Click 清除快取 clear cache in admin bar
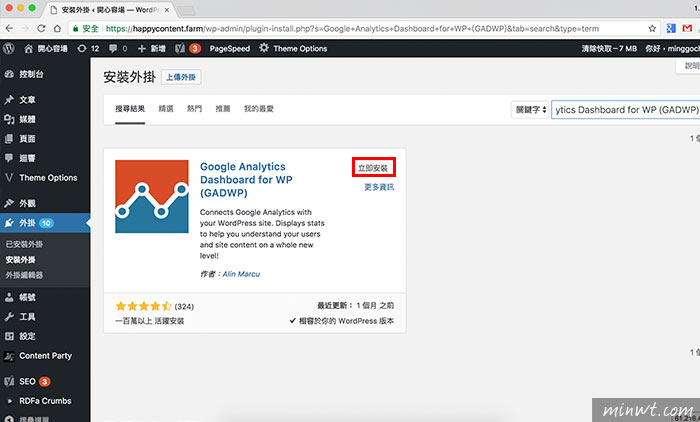The width and height of the screenshot is (700, 422). (x=609, y=49)
